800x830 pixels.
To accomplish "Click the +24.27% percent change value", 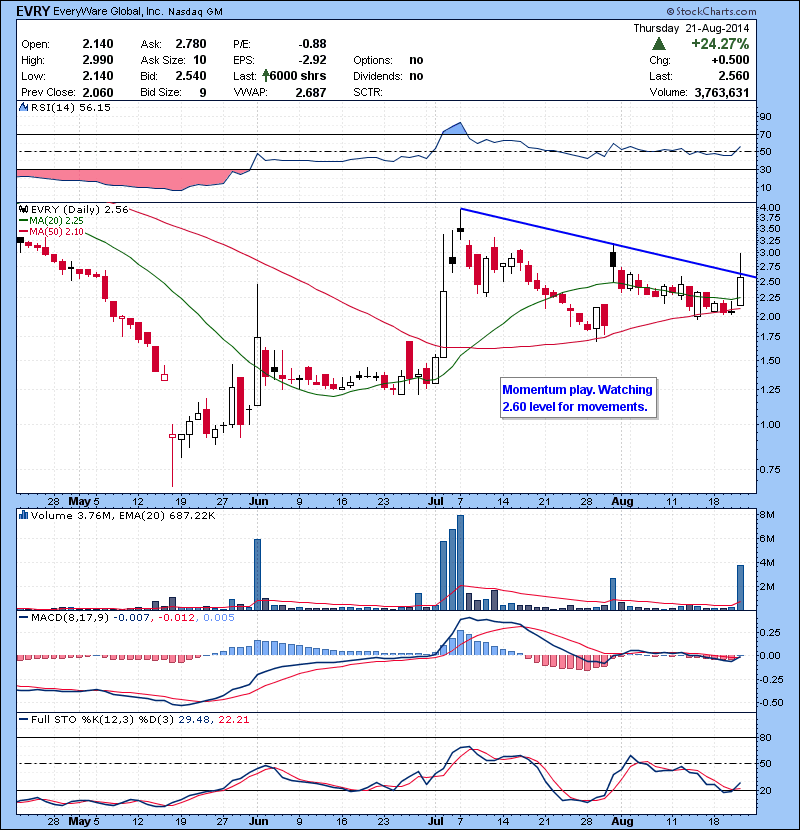I will 720,44.
